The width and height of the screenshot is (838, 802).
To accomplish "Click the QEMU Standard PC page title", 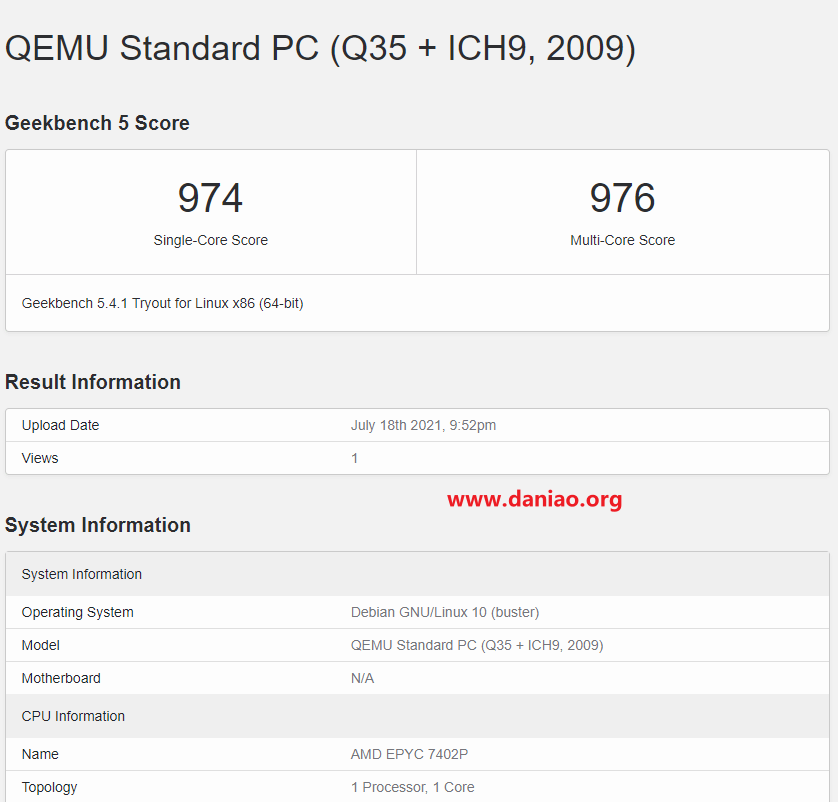I will [x=320, y=49].
